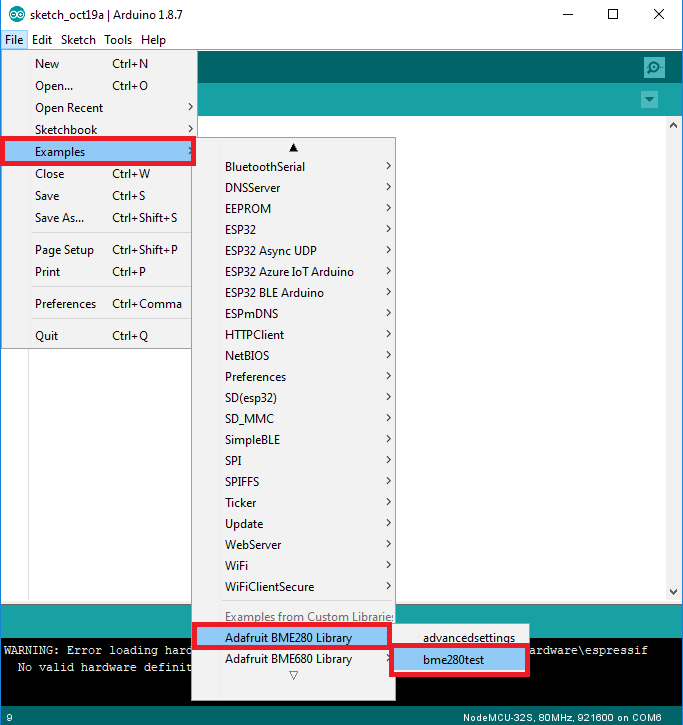683x725 pixels.
Task: Select Adafruit BME280 Library entry
Action: pyautogui.click(x=292, y=638)
